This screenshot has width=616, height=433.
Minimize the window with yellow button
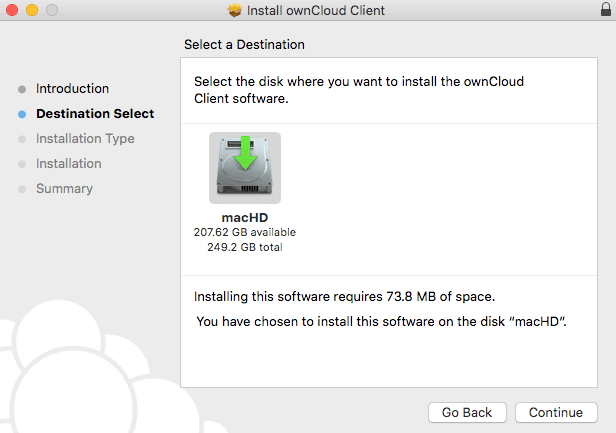32,10
